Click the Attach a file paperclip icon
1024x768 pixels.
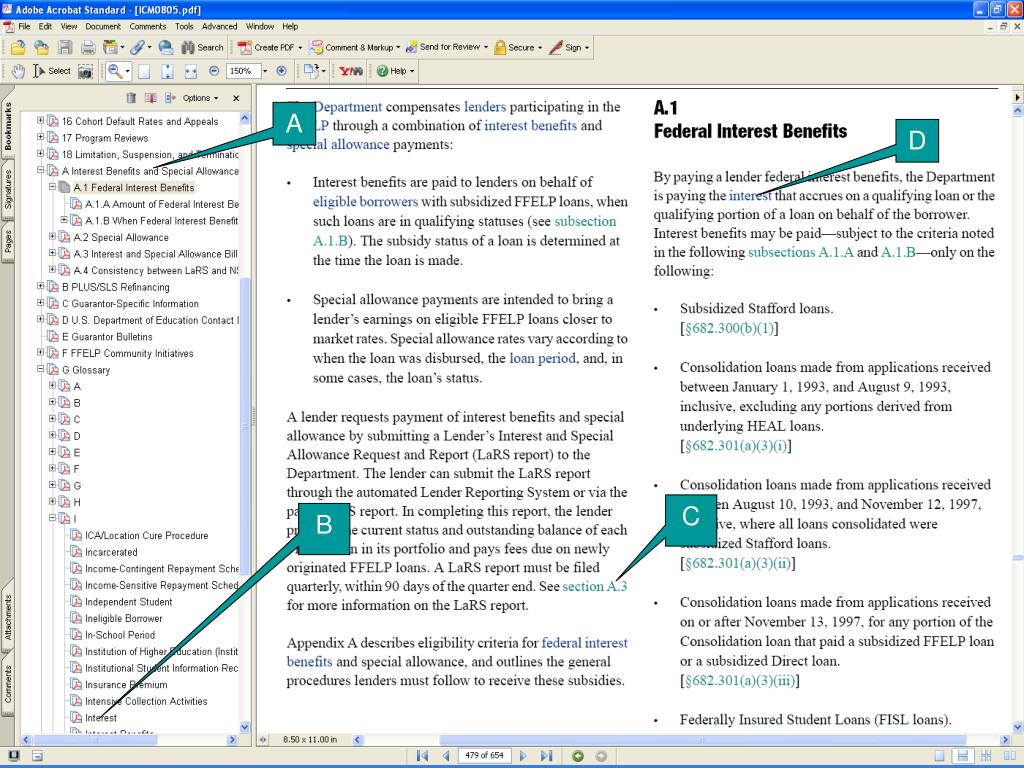click(x=136, y=47)
